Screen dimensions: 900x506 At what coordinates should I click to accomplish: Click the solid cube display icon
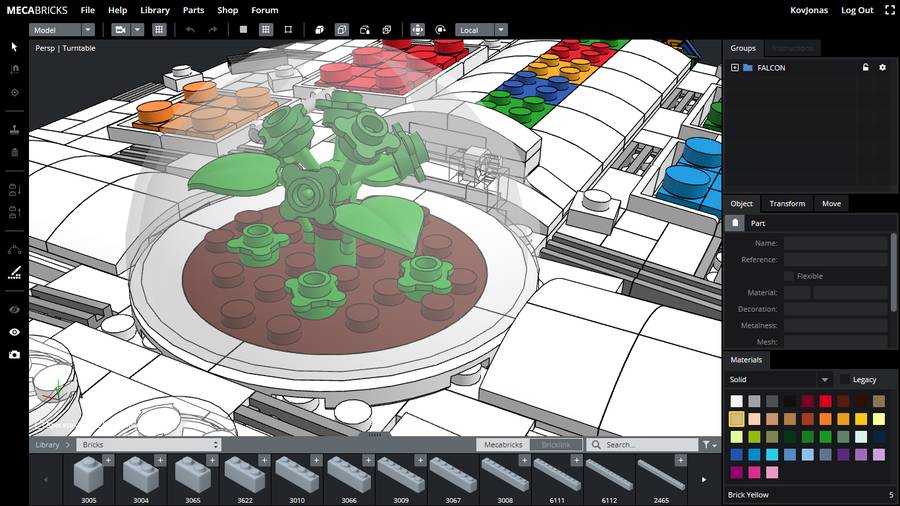click(x=319, y=30)
